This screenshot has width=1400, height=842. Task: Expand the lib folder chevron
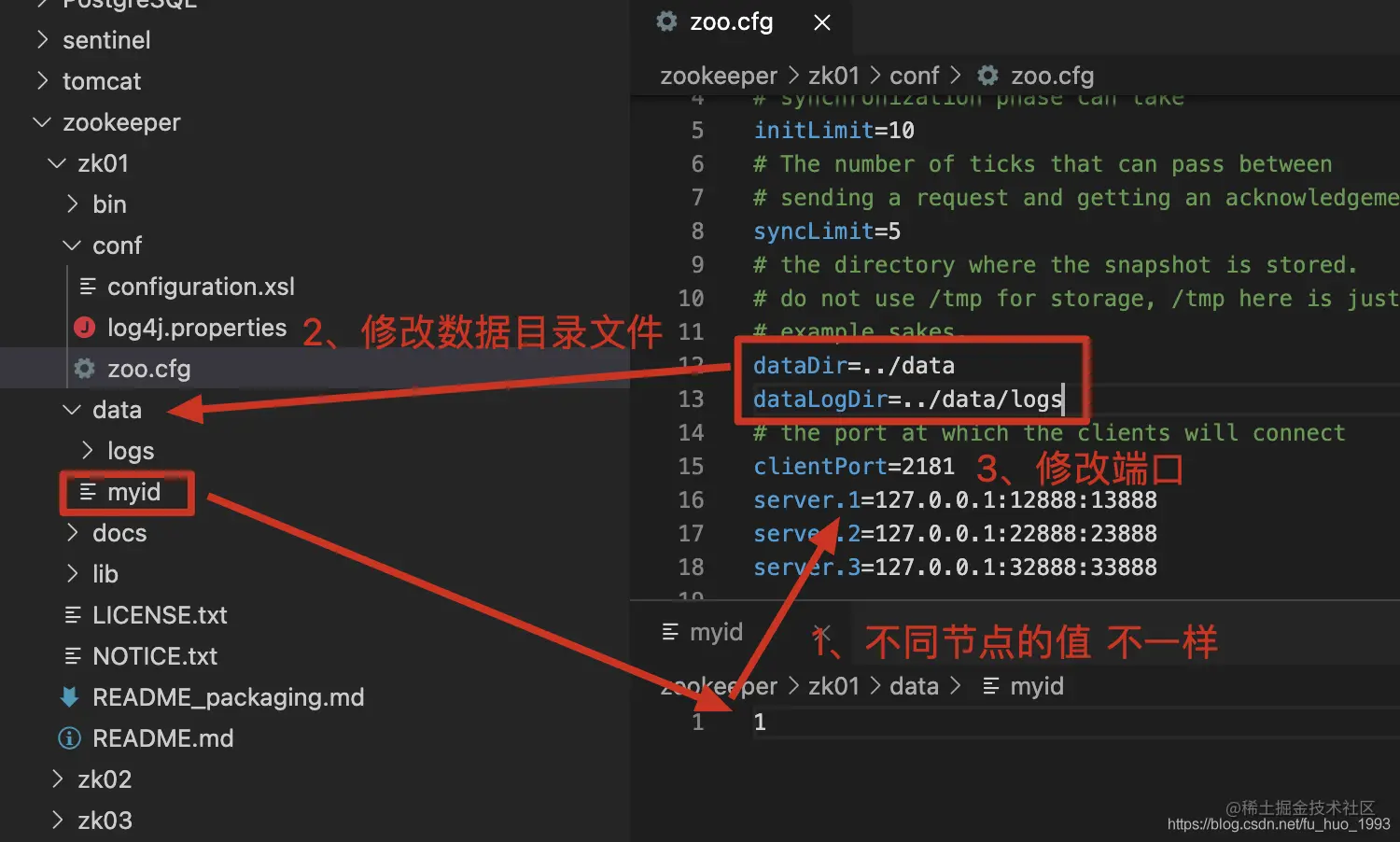pos(72,573)
